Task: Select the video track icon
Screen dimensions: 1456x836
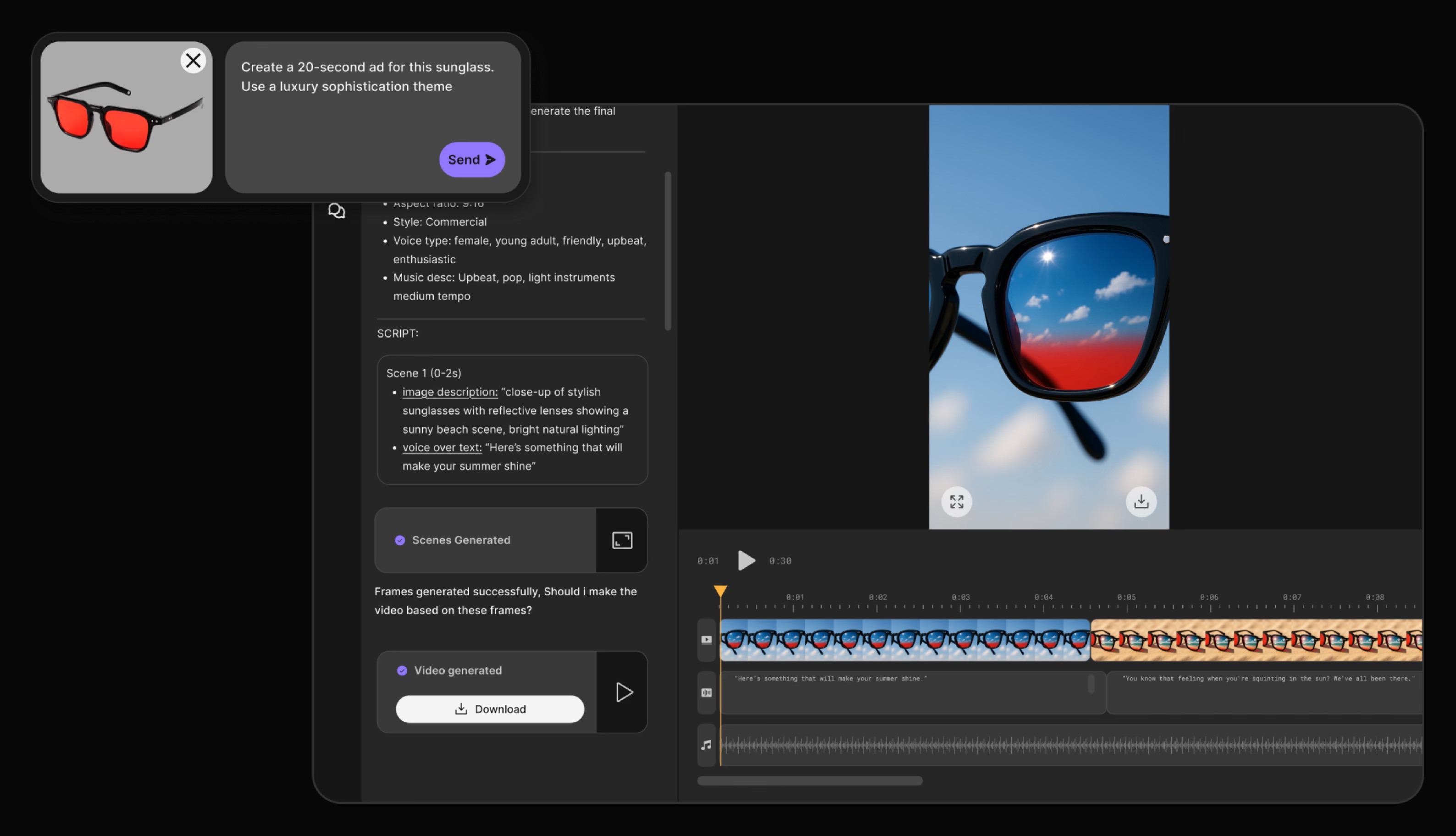Action: 706,640
